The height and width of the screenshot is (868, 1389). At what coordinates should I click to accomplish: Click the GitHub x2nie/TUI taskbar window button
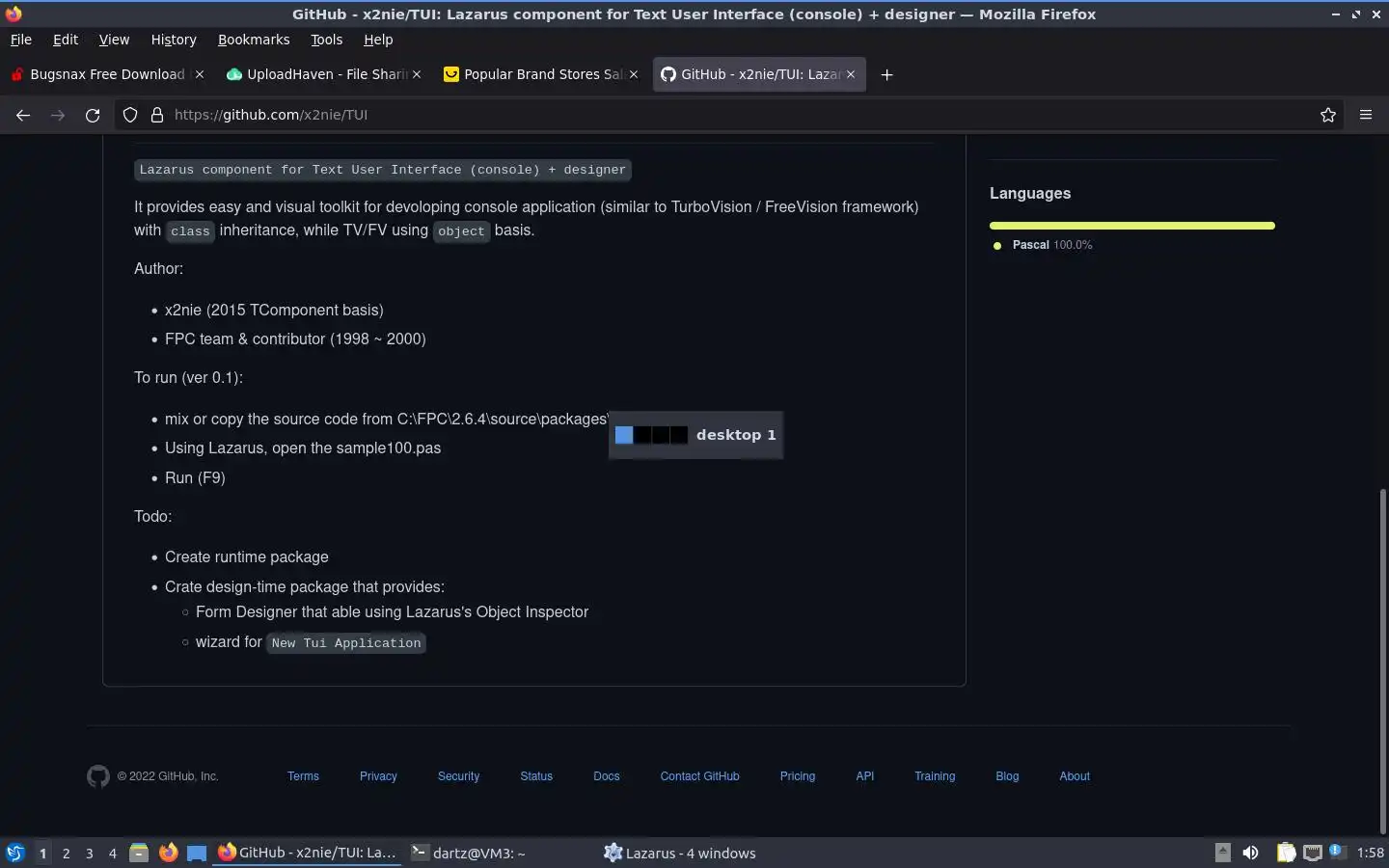[307, 853]
